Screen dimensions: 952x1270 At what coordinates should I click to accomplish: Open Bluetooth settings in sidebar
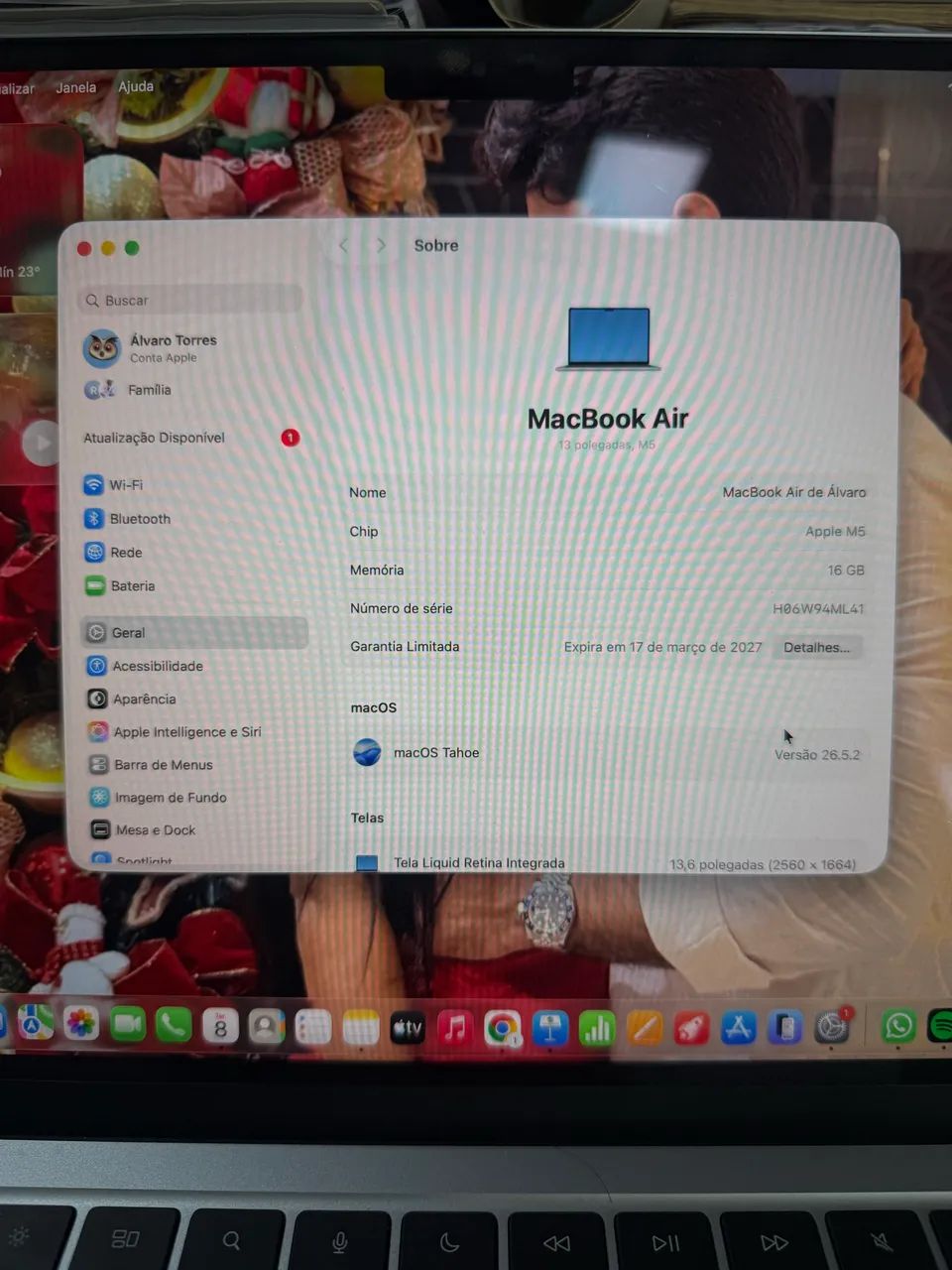click(x=127, y=519)
